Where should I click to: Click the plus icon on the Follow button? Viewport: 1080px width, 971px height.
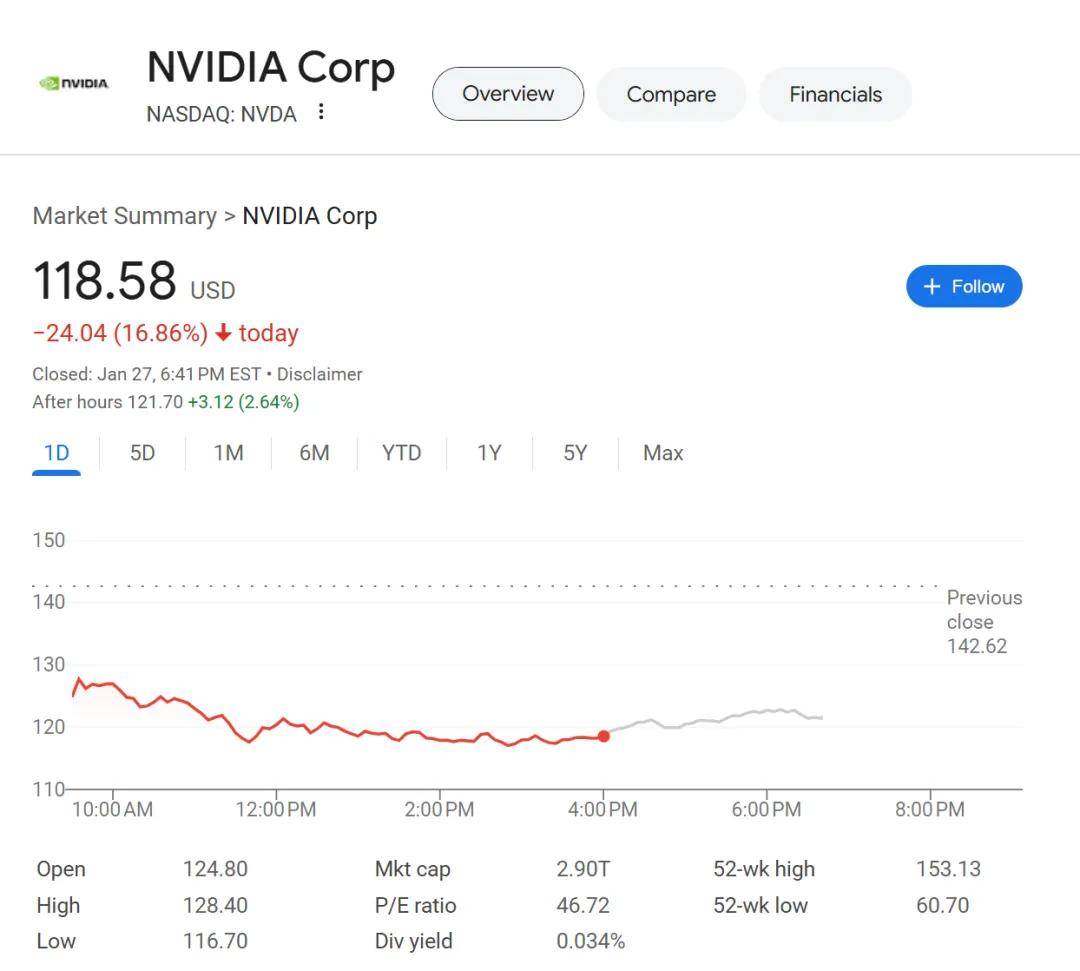point(931,286)
